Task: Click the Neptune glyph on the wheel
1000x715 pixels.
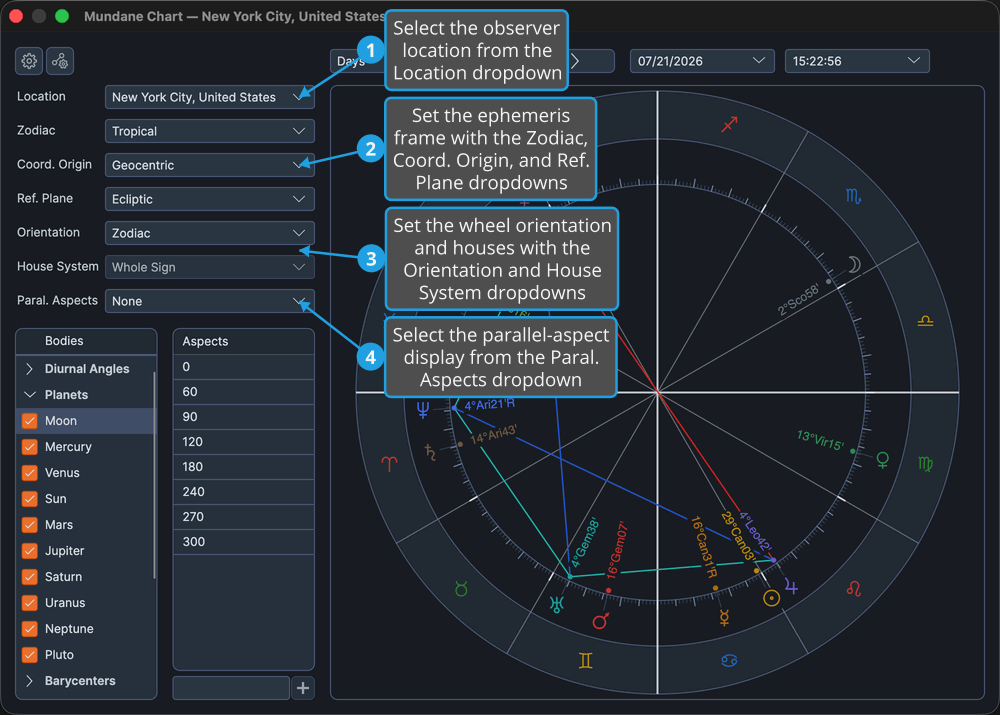Action: [423, 409]
